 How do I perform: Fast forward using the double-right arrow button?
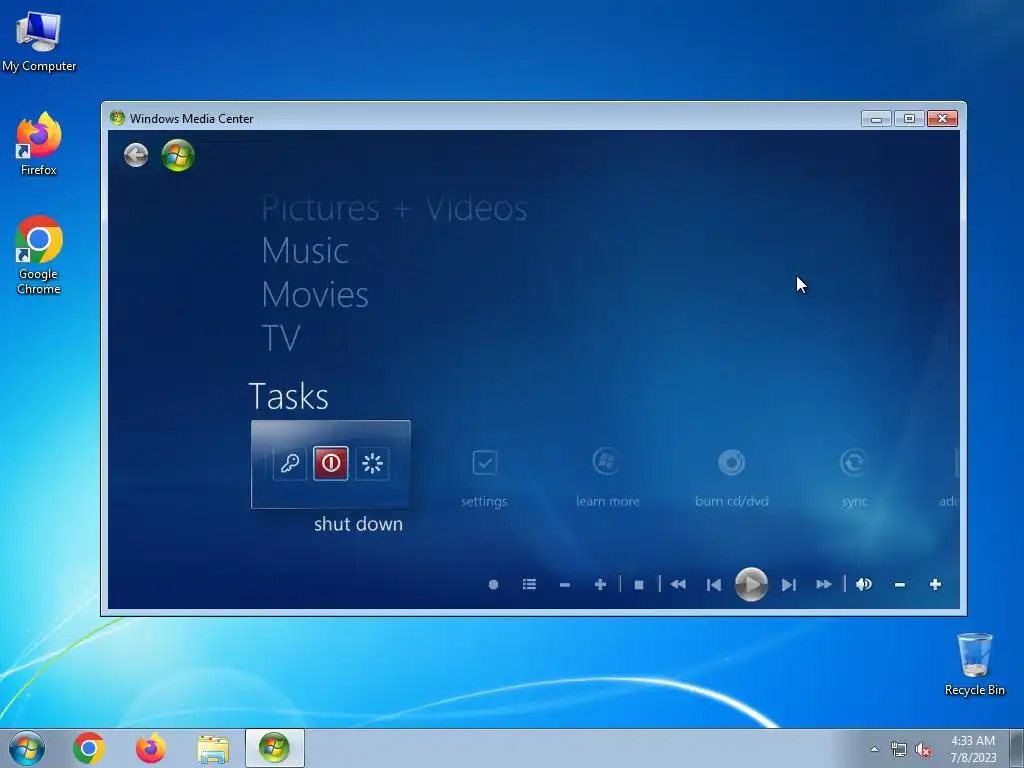pyautogui.click(x=824, y=584)
